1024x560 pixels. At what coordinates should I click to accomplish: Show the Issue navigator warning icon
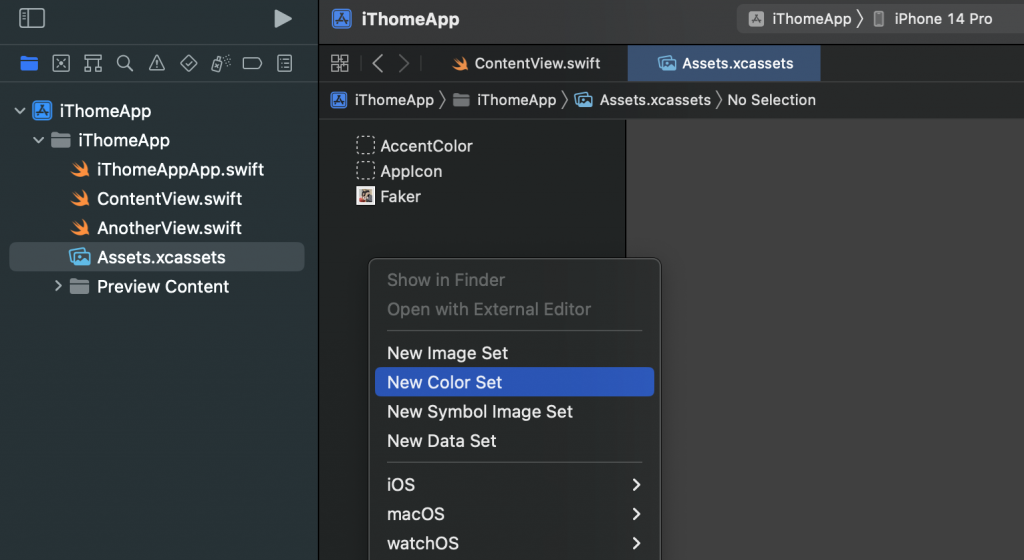(x=157, y=63)
